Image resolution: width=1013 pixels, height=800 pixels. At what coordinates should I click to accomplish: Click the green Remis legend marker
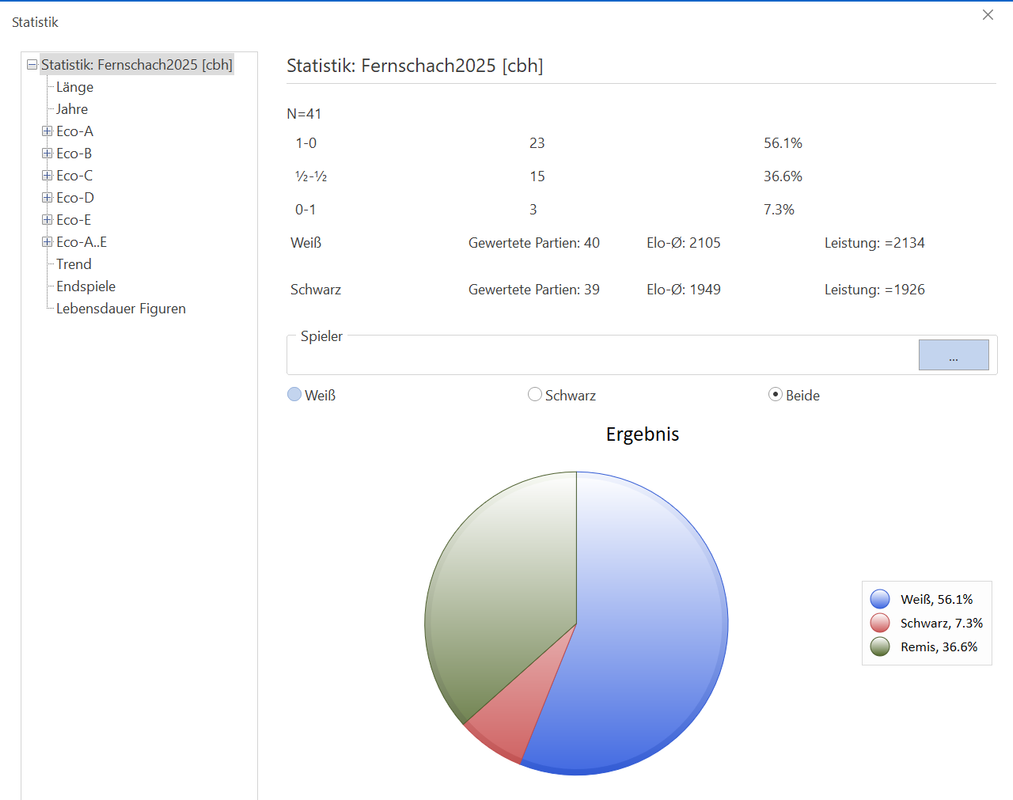pyautogui.click(x=880, y=647)
